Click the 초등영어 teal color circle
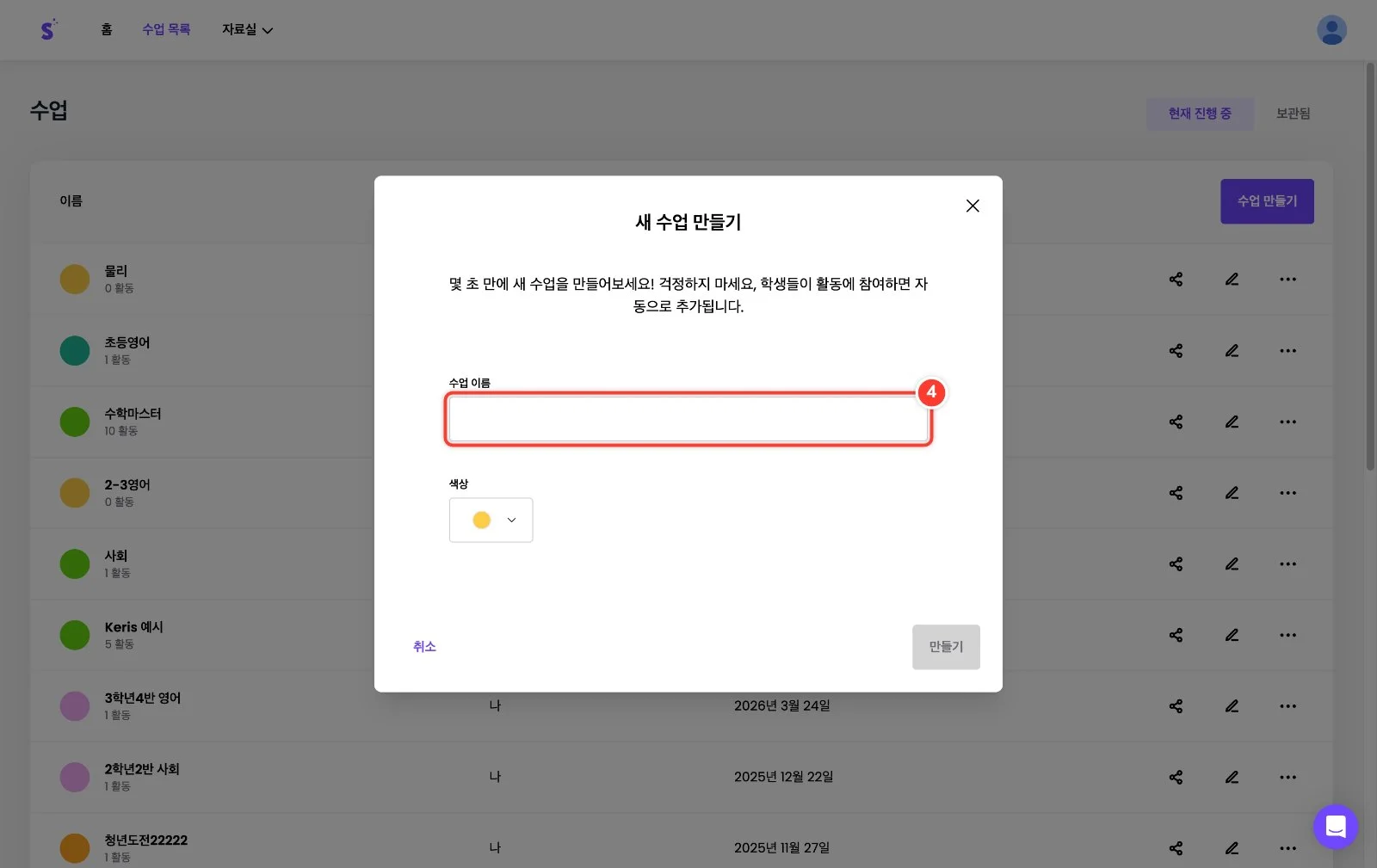Viewport: 1377px width, 868px height. (x=75, y=350)
